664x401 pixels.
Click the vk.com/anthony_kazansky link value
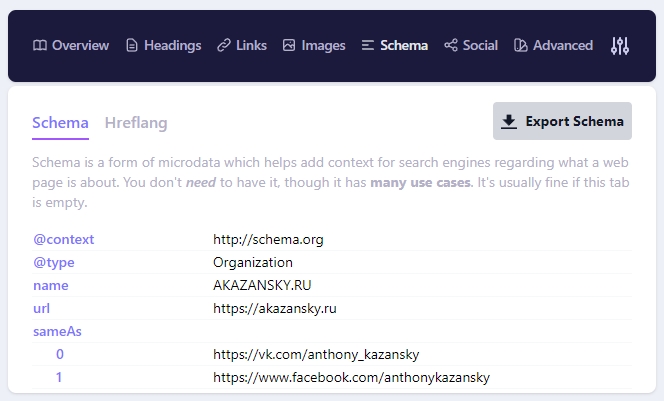pos(316,354)
